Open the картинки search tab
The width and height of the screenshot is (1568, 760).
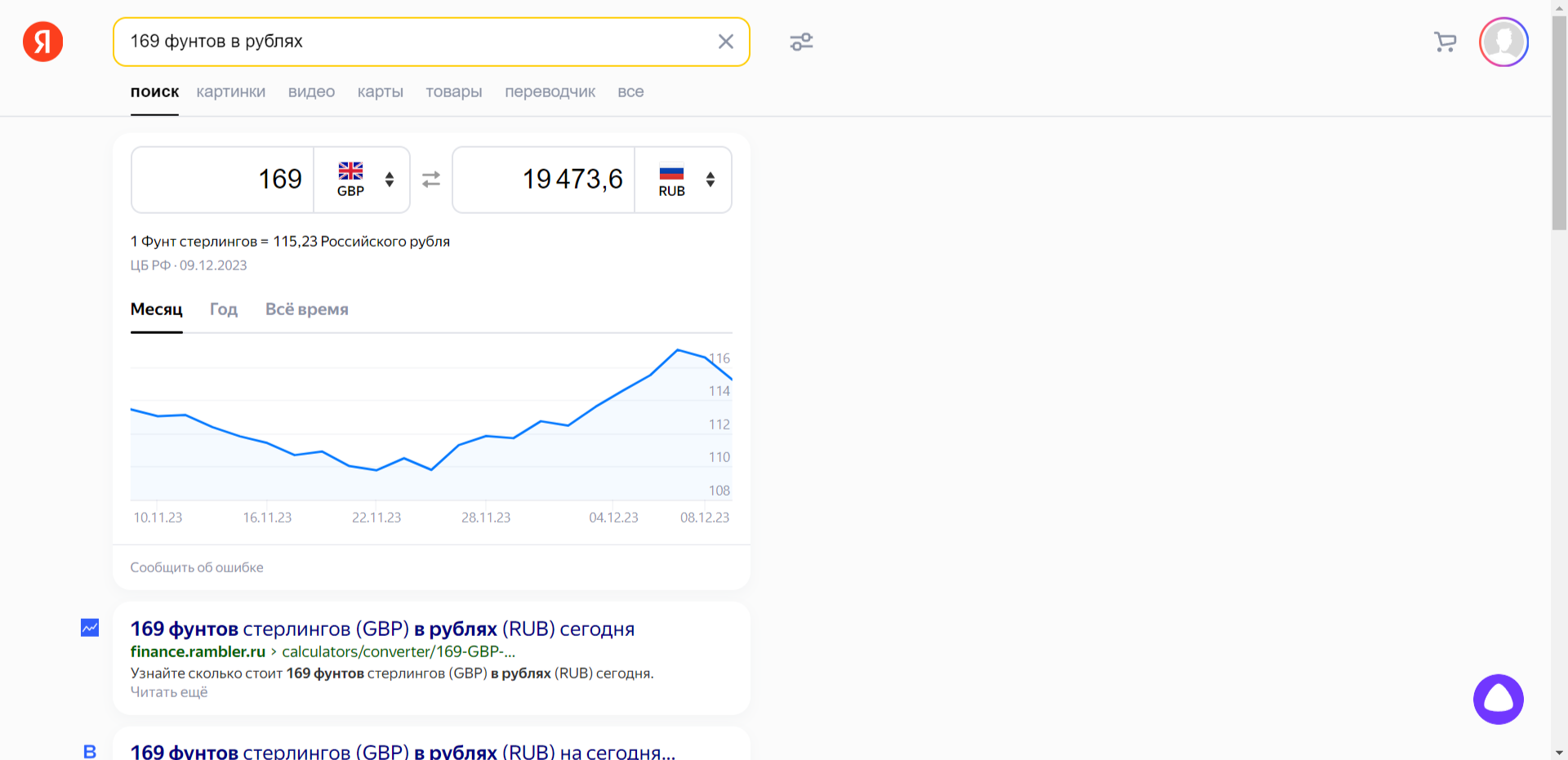pyautogui.click(x=230, y=91)
